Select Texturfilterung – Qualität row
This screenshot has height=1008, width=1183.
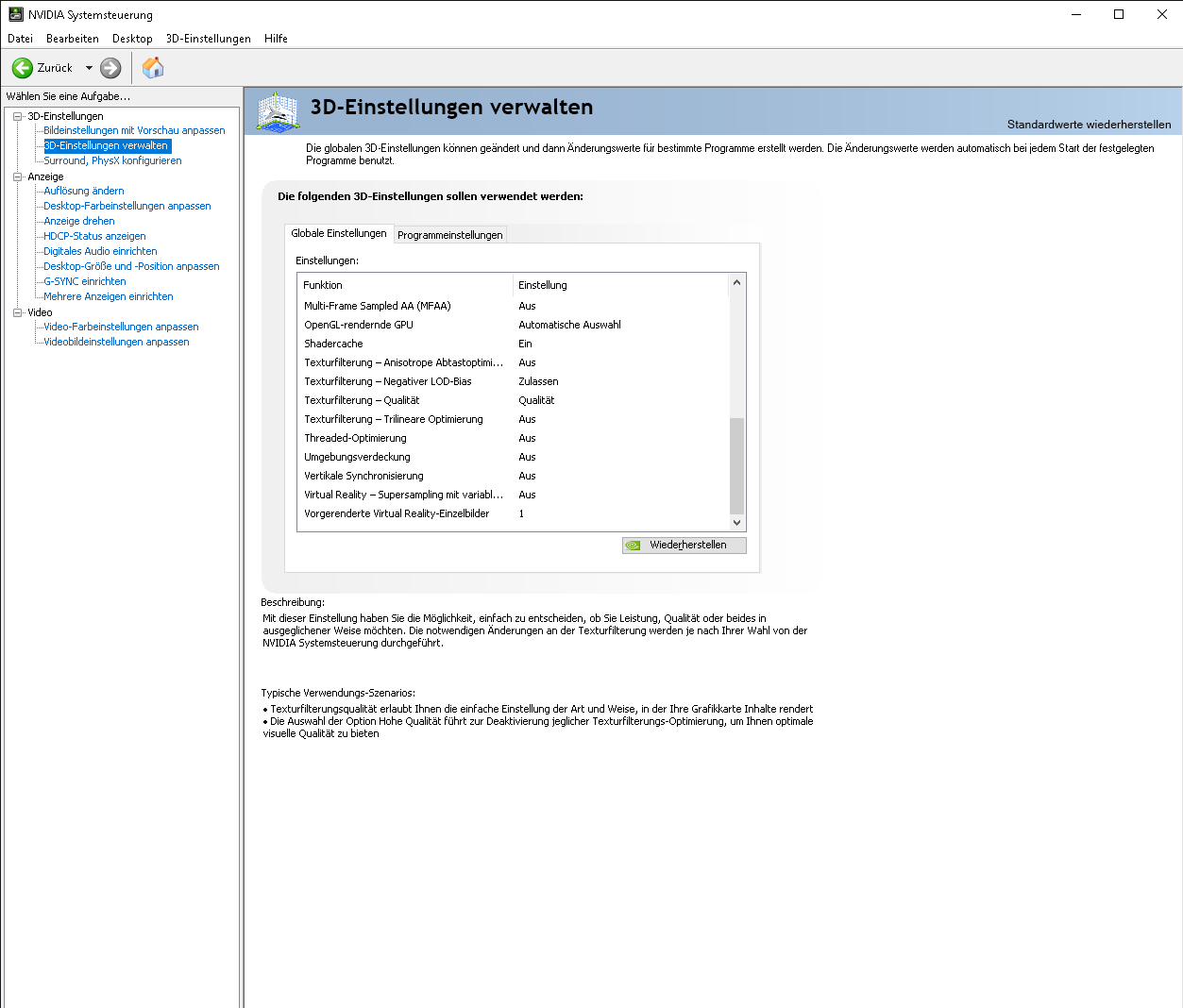click(x=514, y=400)
